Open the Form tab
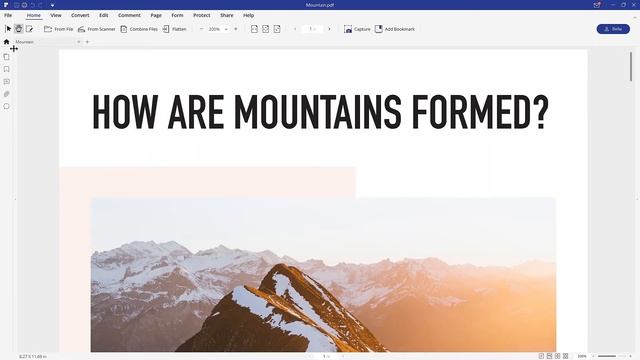The image size is (640, 360). coord(177,15)
